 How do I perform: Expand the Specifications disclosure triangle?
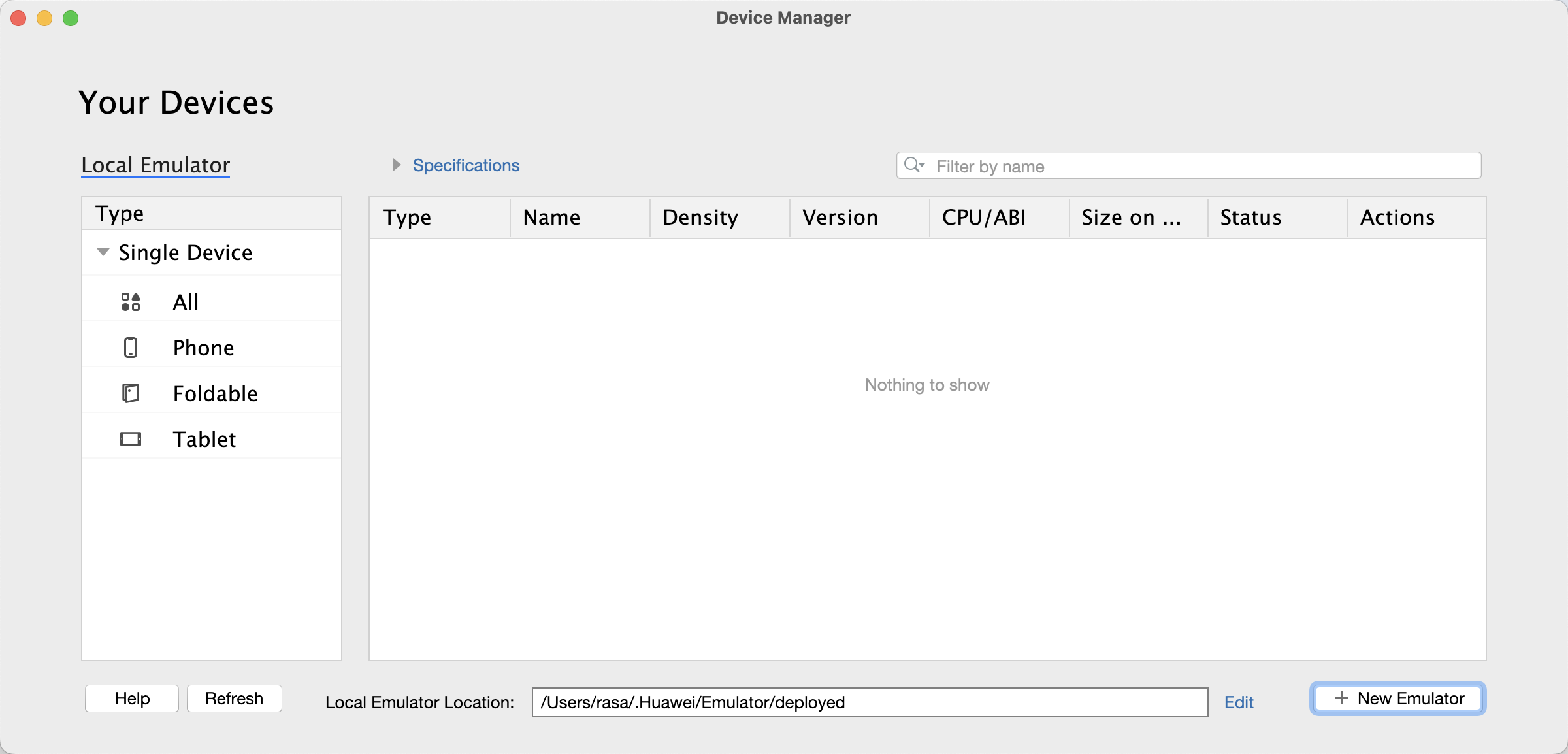[x=396, y=165]
